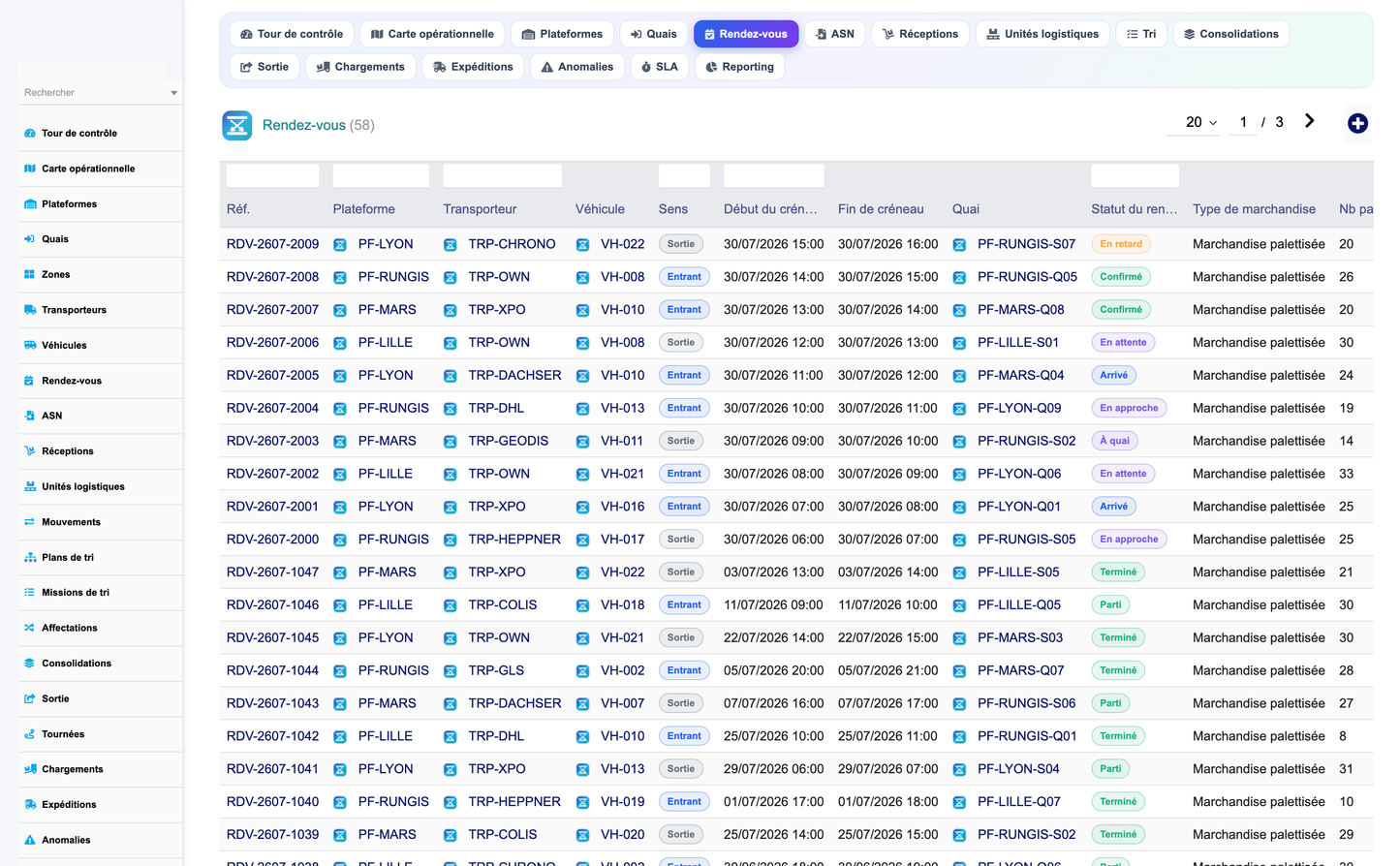Click the Plateforme column filter field
This screenshot has width=1400, height=866.
tap(381, 175)
